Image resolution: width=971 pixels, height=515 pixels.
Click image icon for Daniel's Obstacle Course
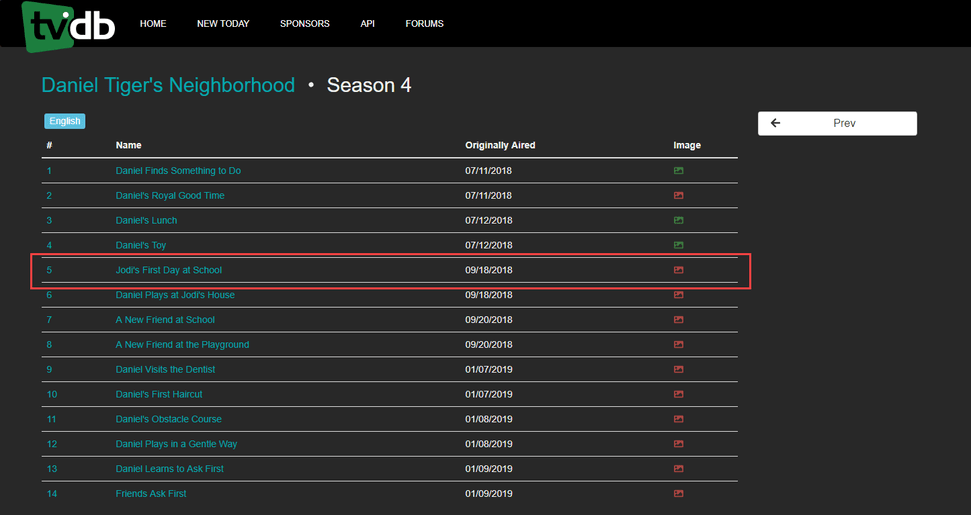click(679, 419)
